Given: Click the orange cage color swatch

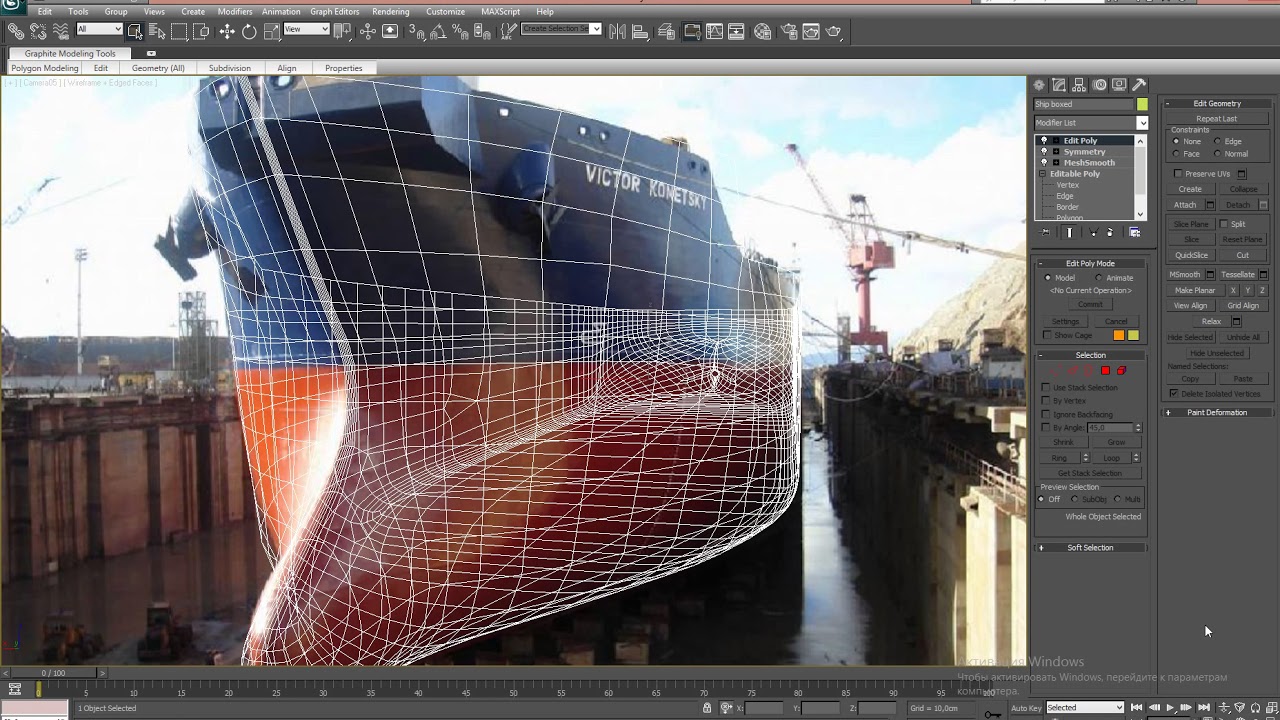Looking at the screenshot, I should pyautogui.click(x=1119, y=335).
